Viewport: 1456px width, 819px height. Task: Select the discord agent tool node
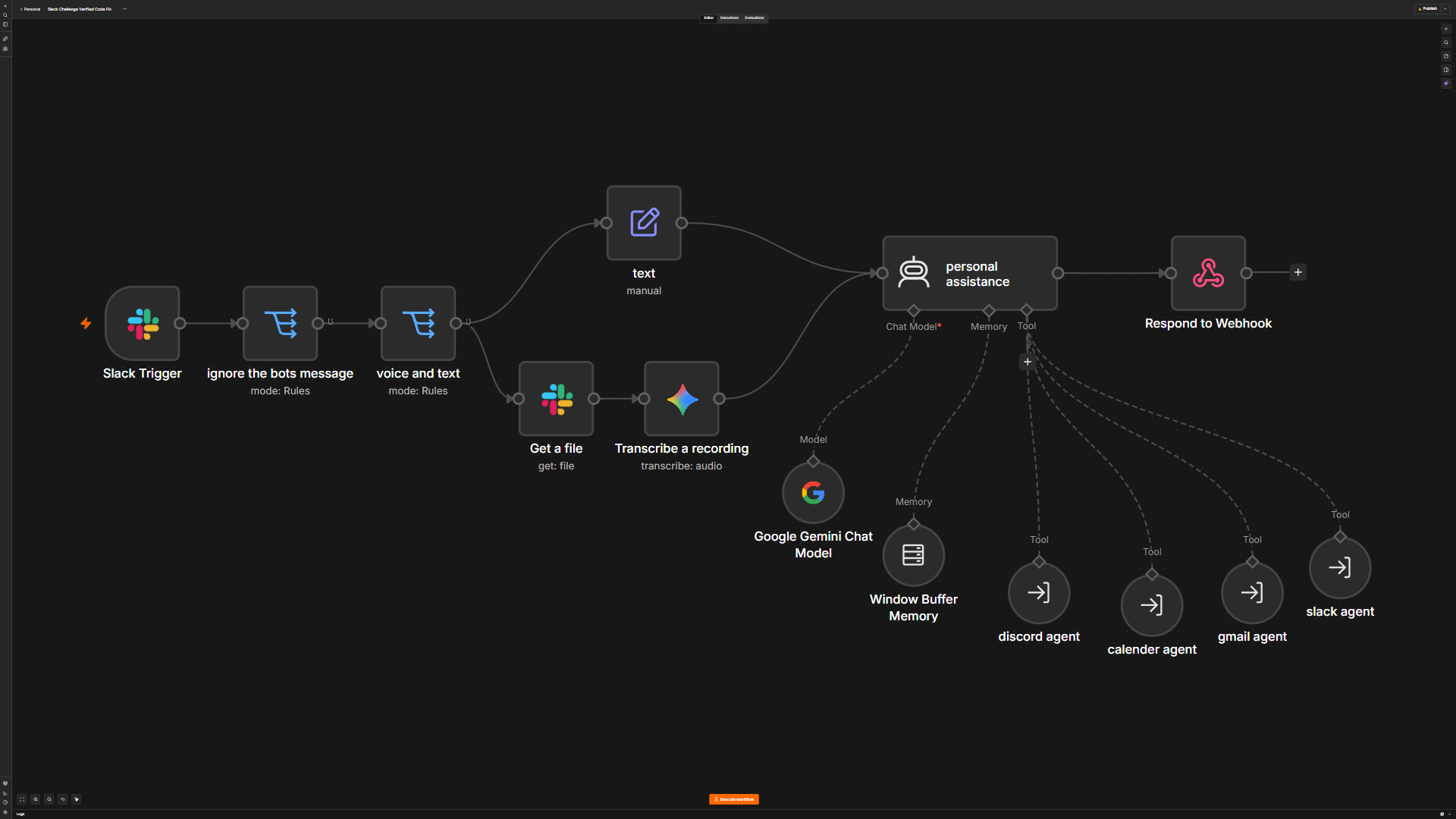[1039, 592]
